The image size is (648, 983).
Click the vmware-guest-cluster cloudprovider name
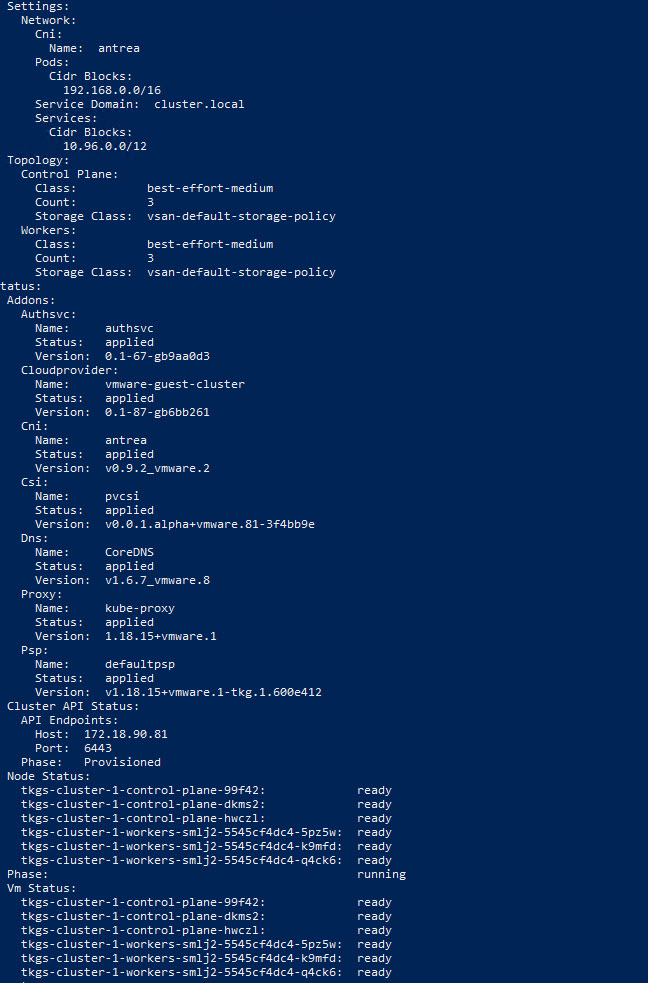click(174, 384)
